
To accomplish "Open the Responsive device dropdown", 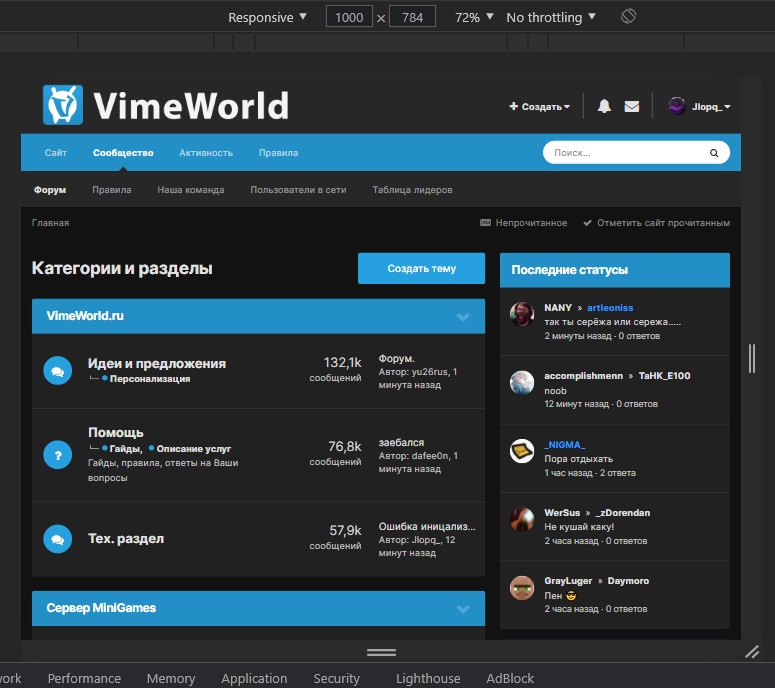I will pyautogui.click(x=267, y=17).
